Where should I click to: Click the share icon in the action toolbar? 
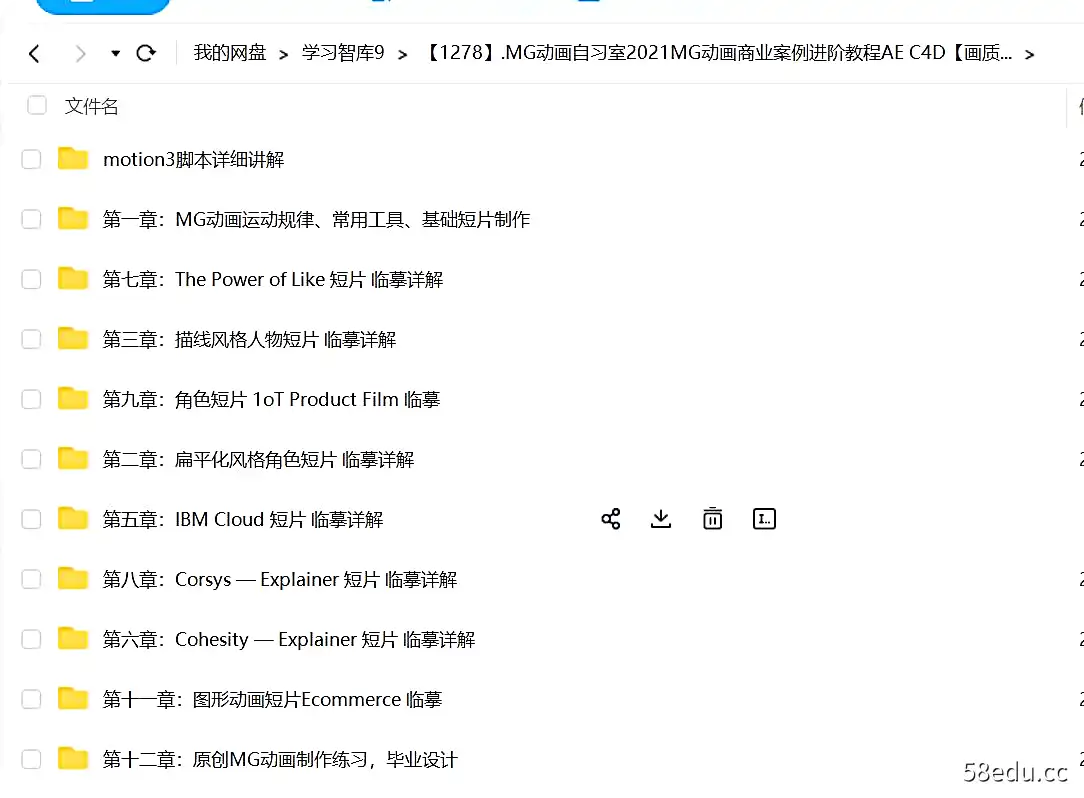[610, 518]
